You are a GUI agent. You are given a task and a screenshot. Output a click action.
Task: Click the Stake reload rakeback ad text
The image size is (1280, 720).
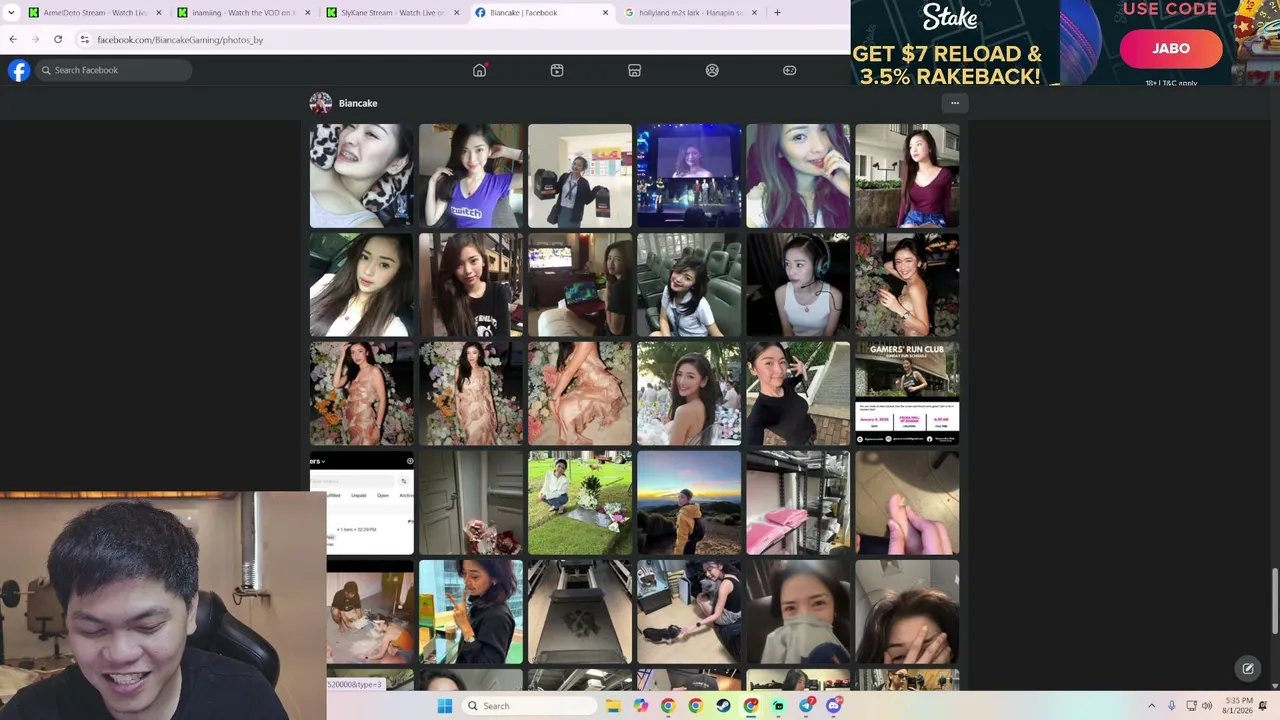[x=947, y=65]
